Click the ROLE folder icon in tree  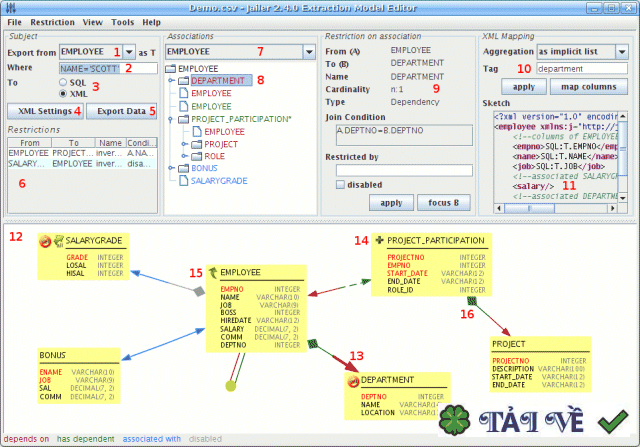point(197,156)
